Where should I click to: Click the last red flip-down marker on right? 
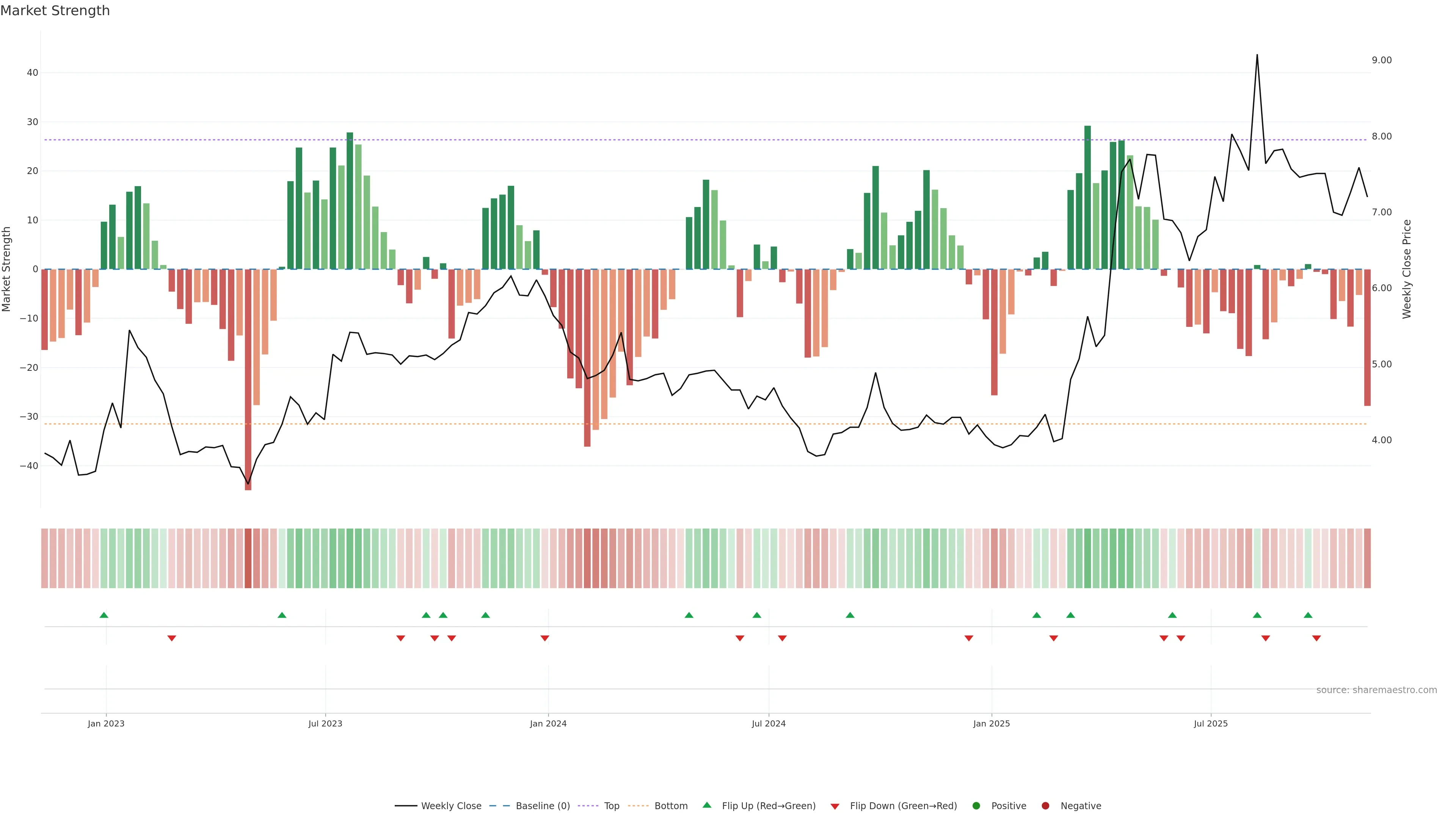point(1316,638)
